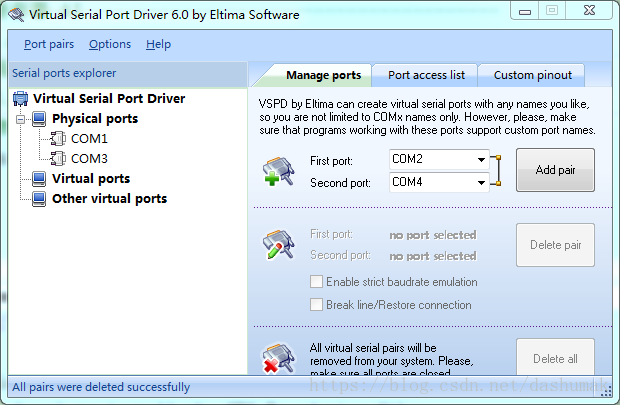Click the First port label beside COM2

coord(331,161)
